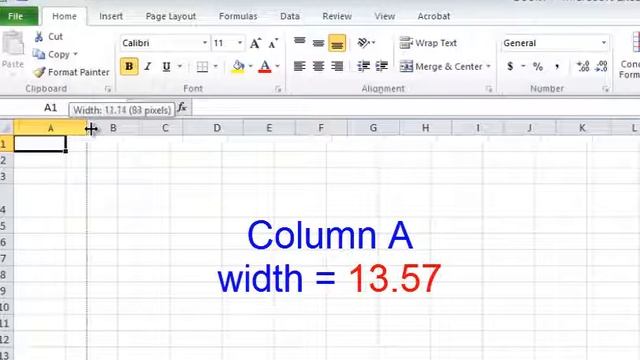Screen dimensions: 640x360
Task: Switch to the Insert tab
Action: click(x=111, y=16)
